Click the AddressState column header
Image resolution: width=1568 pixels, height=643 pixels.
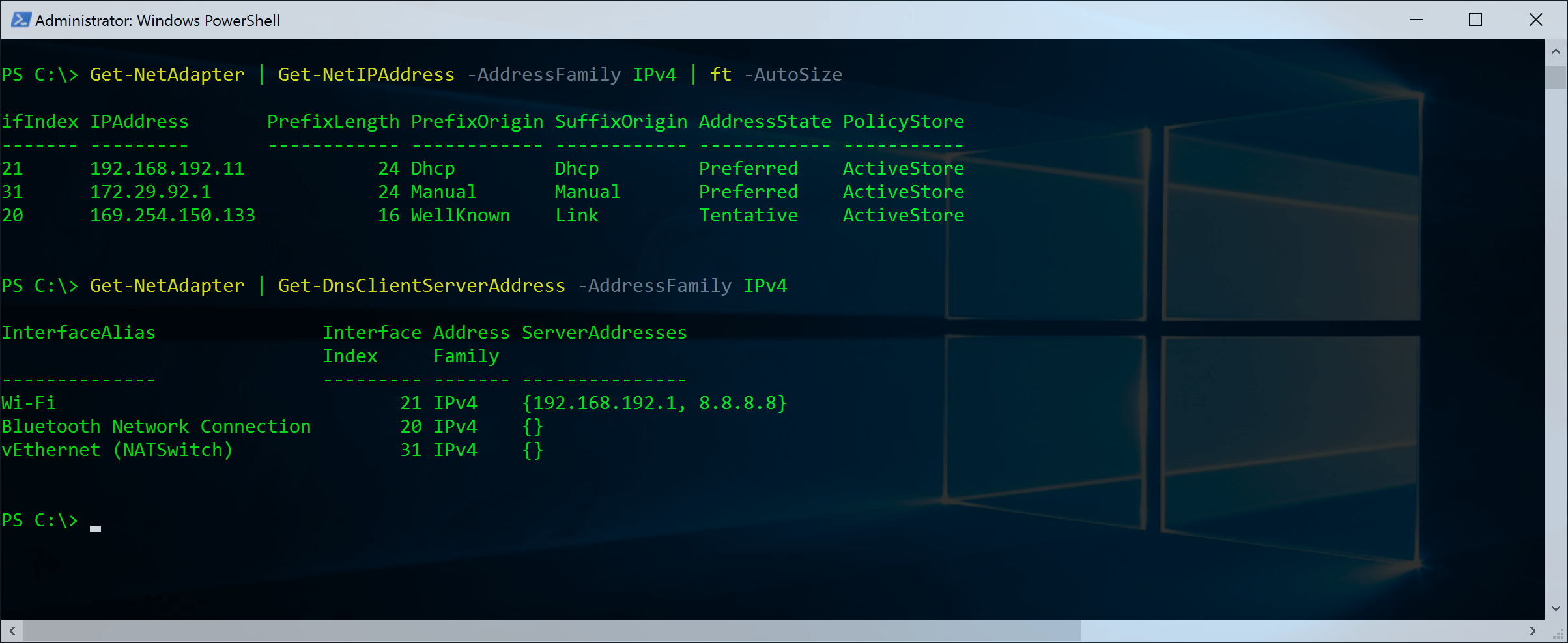(765, 122)
